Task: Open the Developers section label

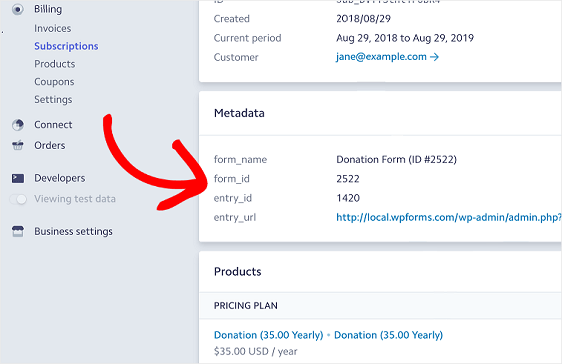Action: (x=60, y=178)
